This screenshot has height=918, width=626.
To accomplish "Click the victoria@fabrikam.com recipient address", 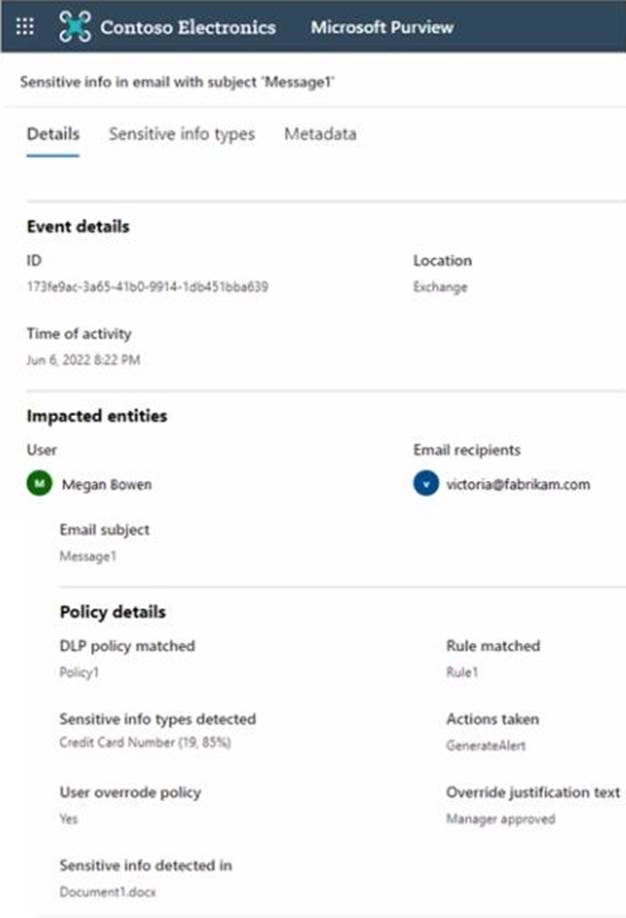I will 518,485.
